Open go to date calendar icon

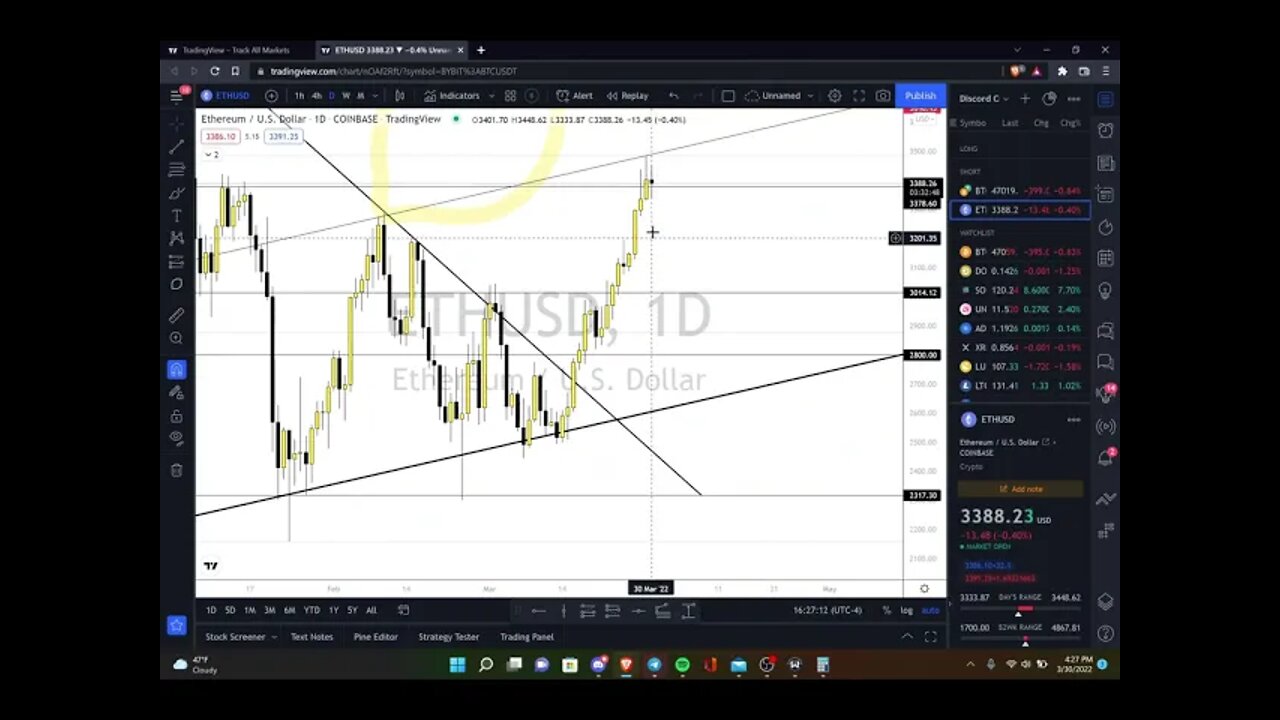(x=403, y=610)
